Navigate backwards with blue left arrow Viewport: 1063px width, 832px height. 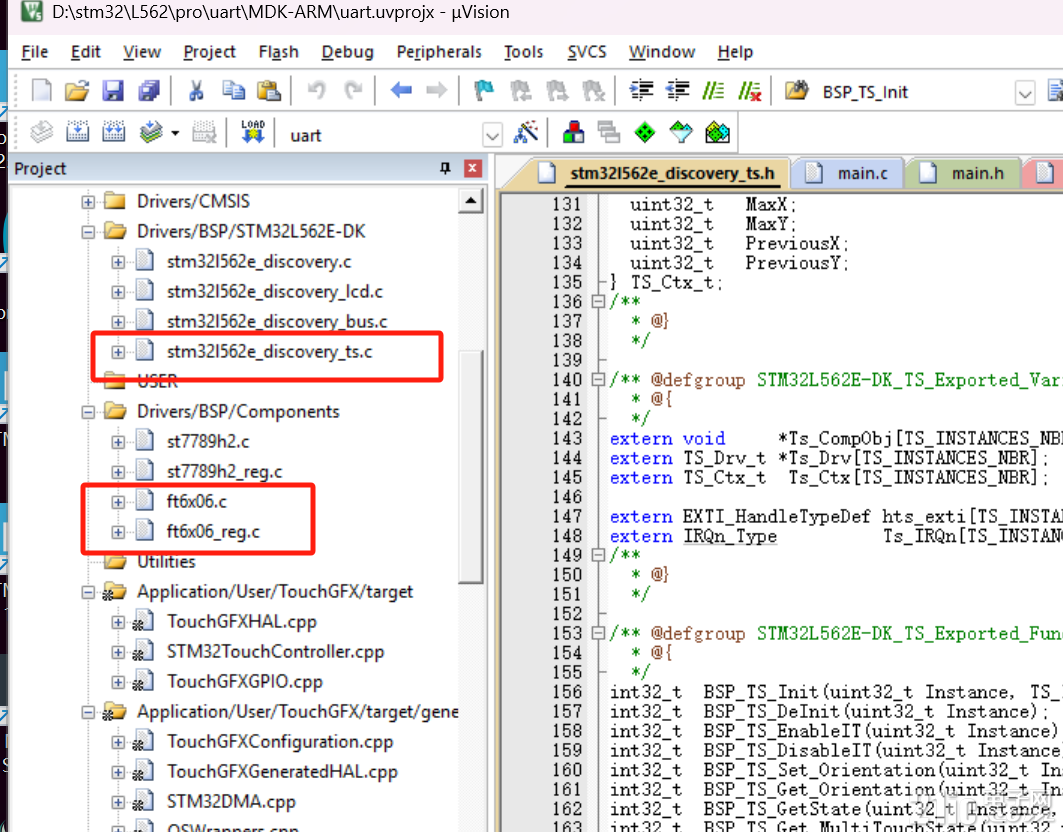coord(401,90)
